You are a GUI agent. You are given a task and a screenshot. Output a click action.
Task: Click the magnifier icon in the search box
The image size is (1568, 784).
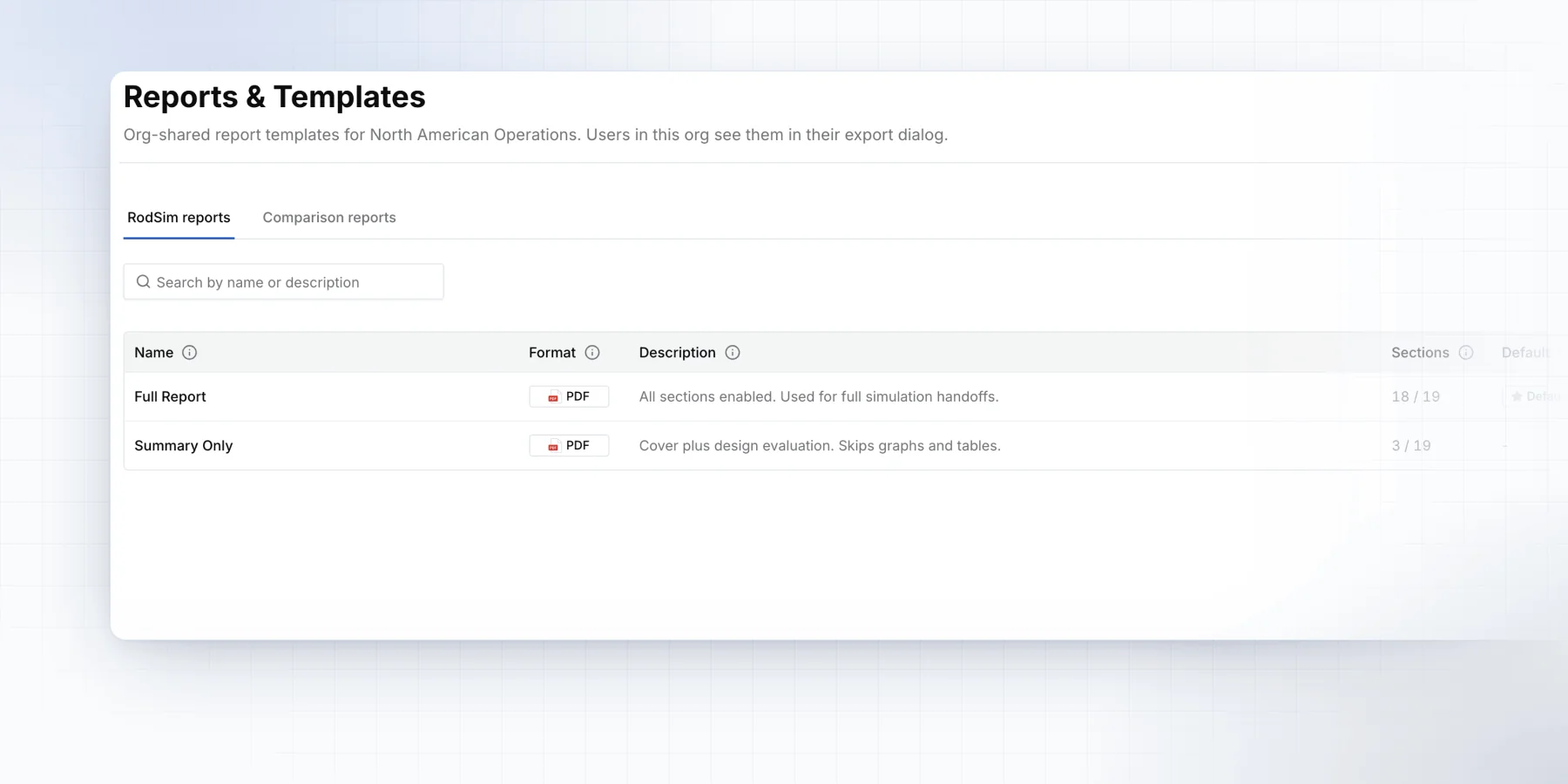(x=144, y=282)
